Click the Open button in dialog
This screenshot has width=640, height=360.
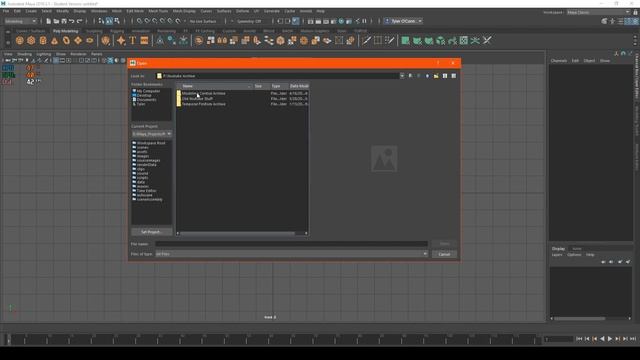(x=444, y=244)
